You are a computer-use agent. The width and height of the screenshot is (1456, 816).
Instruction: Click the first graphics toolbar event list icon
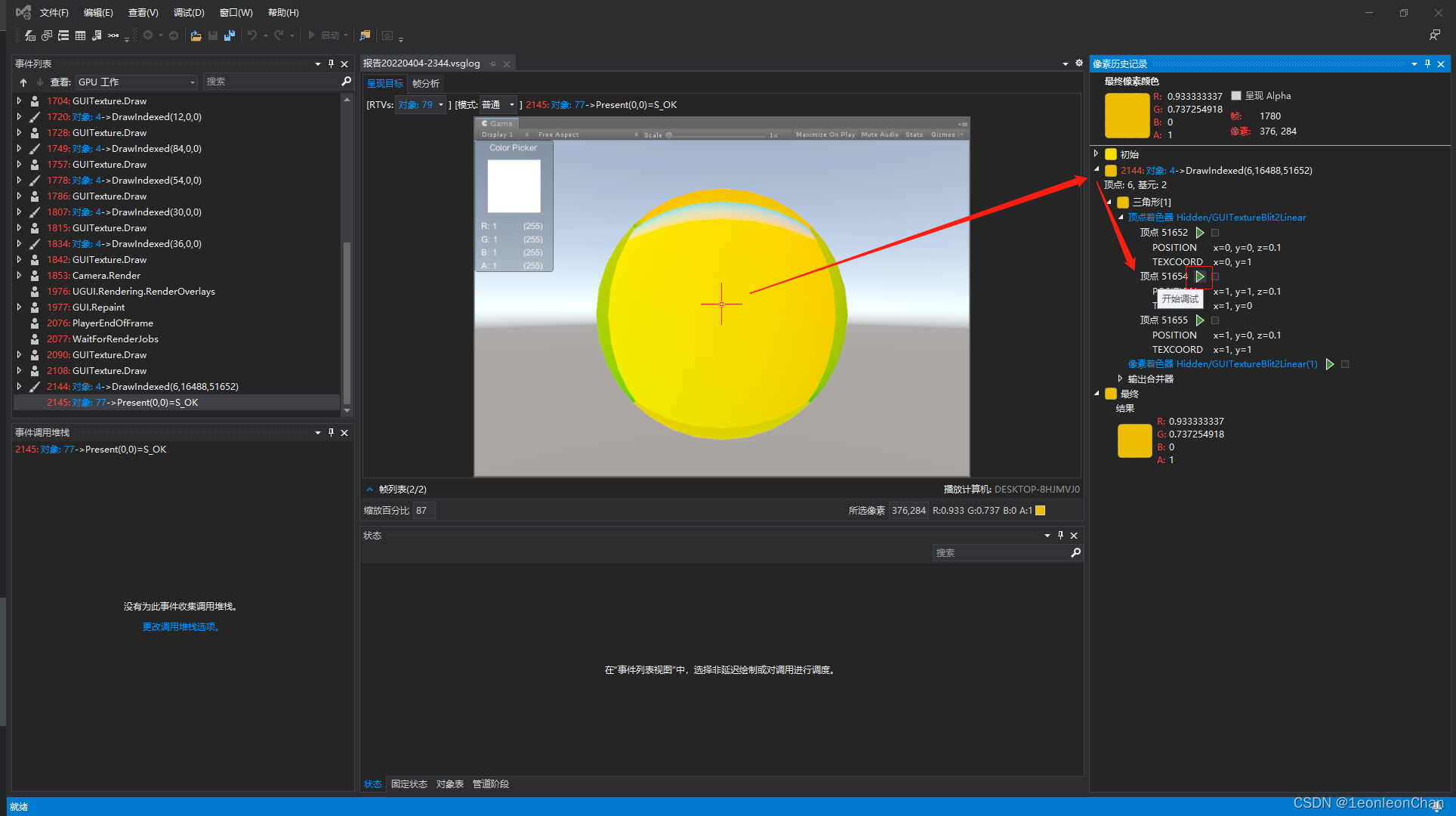(x=30, y=36)
